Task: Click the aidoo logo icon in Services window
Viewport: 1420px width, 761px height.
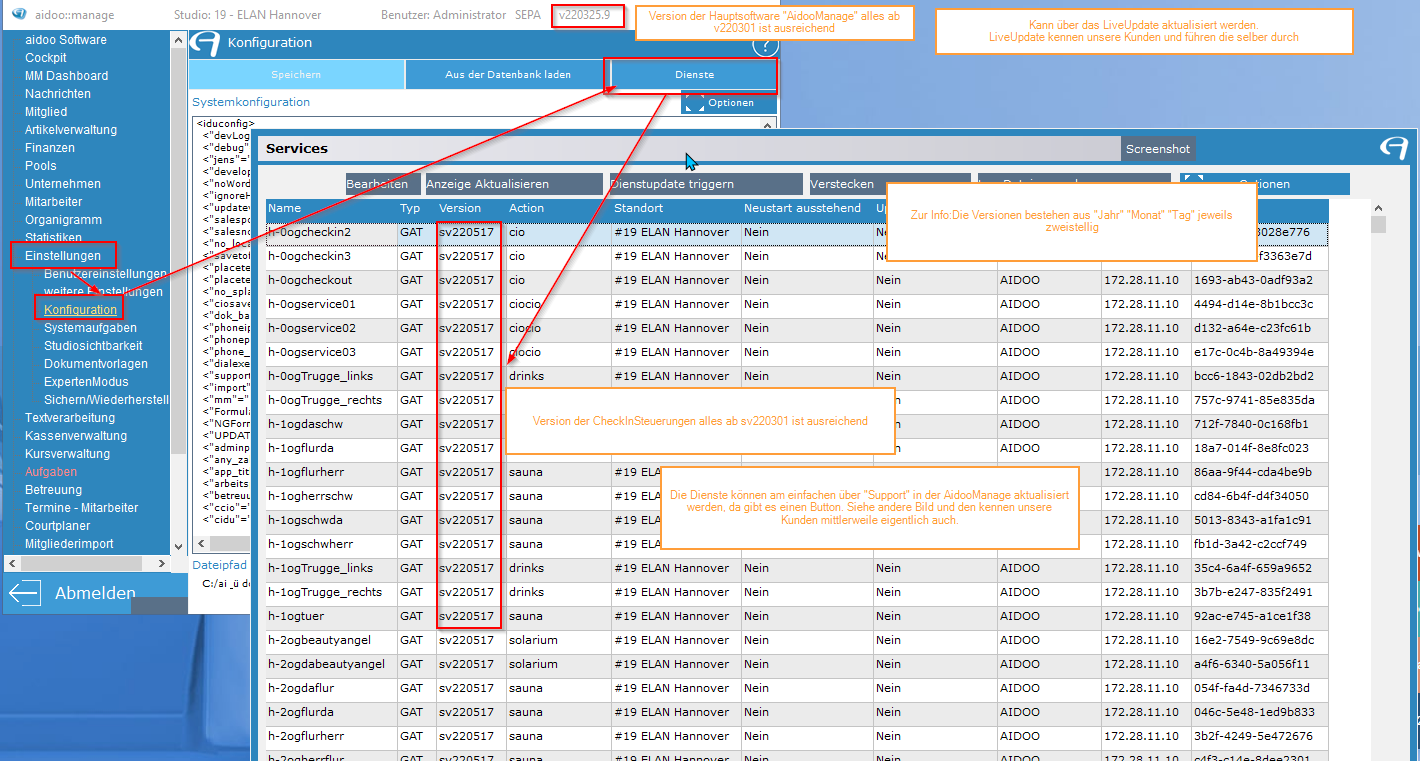Action: pyautogui.click(x=1392, y=148)
